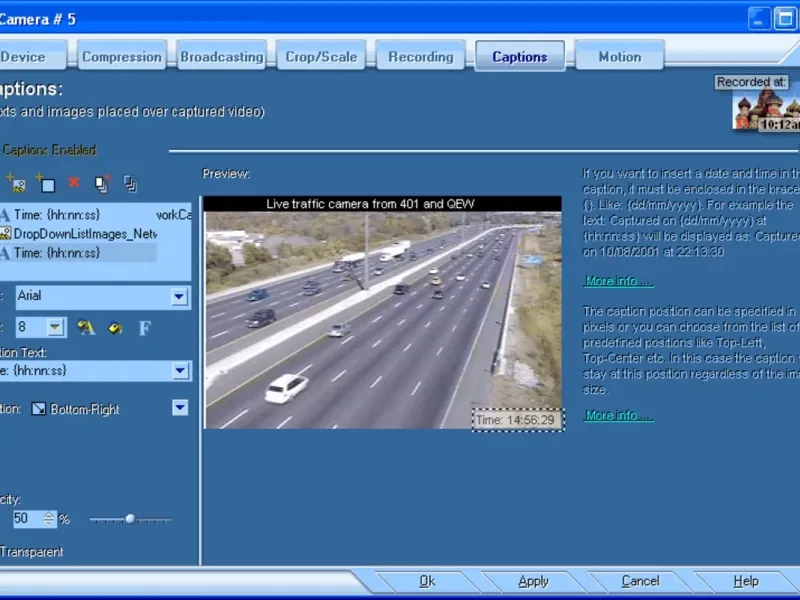The width and height of the screenshot is (800, 600).
Task: Open the font size 8 dropdown
Action: point(55,327)
